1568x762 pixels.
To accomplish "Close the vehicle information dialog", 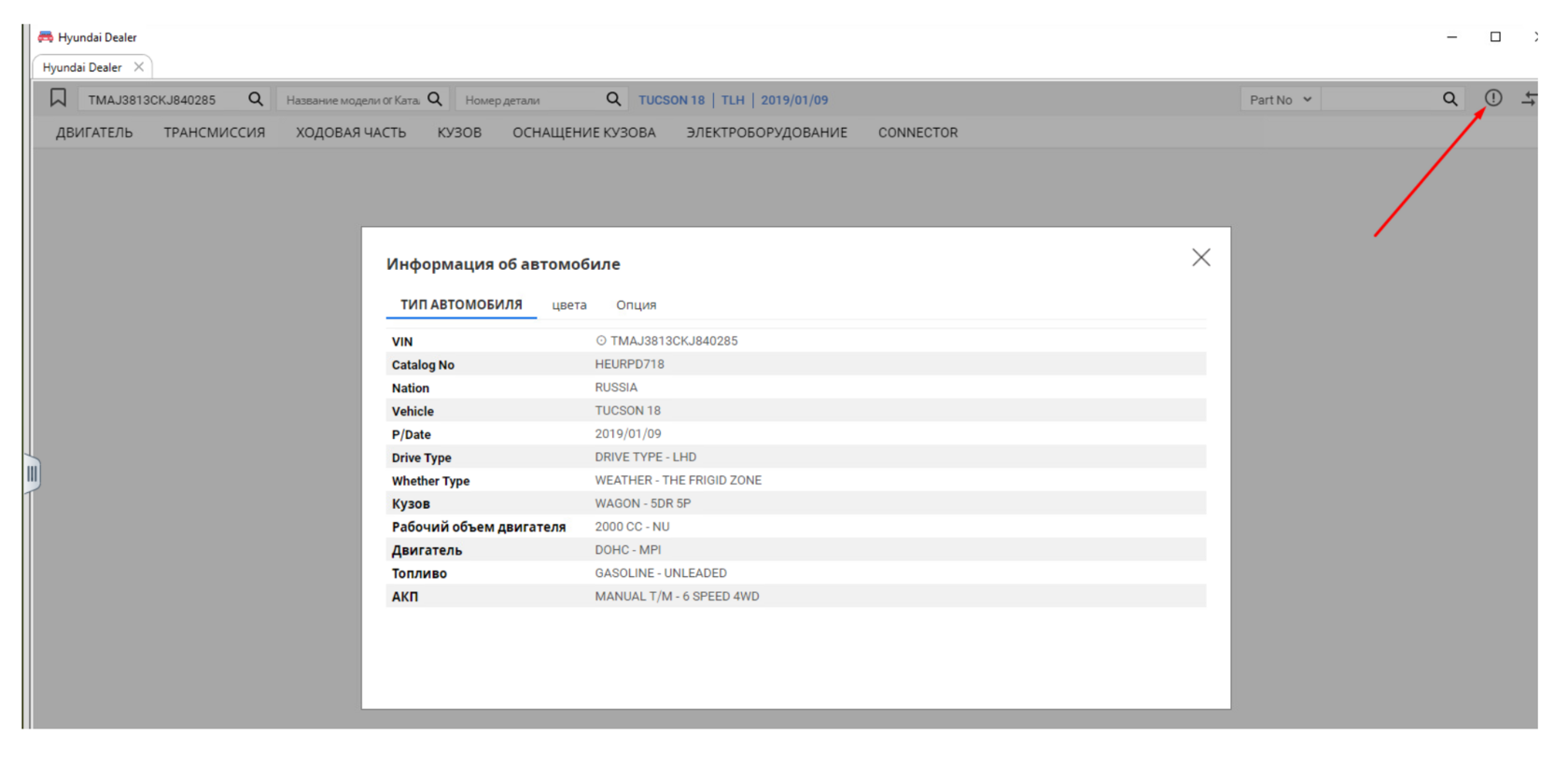I will (x=1201, y=258).
